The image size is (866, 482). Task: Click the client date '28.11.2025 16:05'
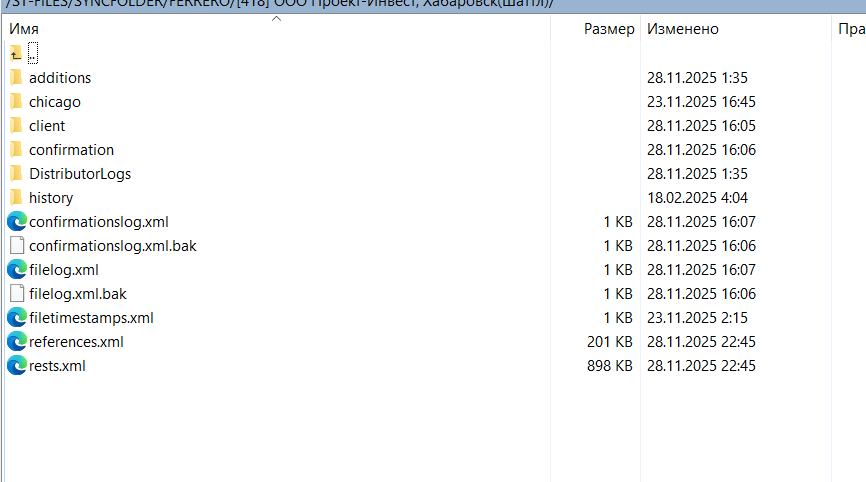(x=701, y=126)
